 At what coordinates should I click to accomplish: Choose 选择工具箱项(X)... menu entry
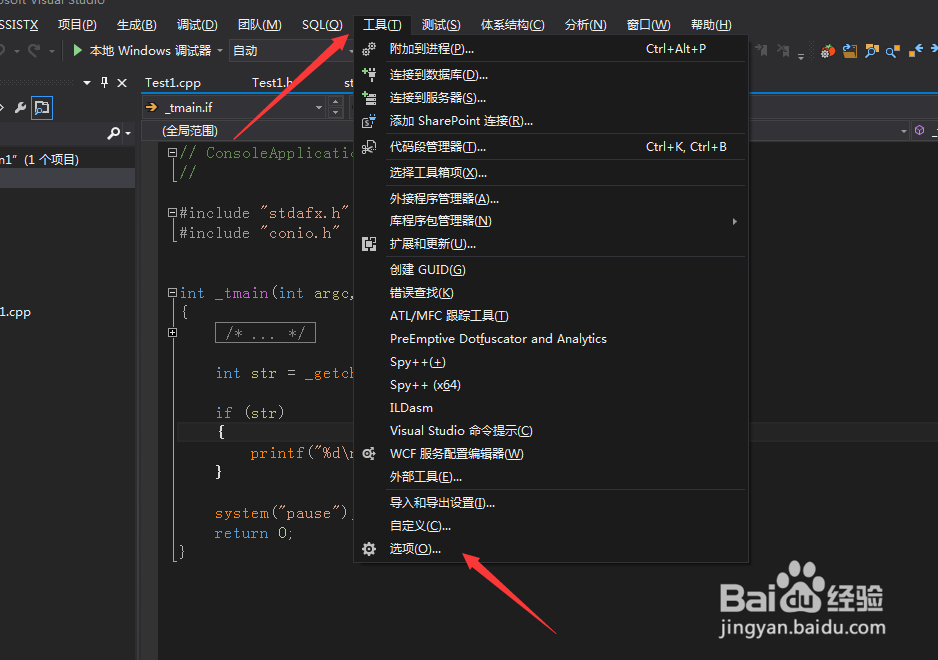[x=551, y=173]
